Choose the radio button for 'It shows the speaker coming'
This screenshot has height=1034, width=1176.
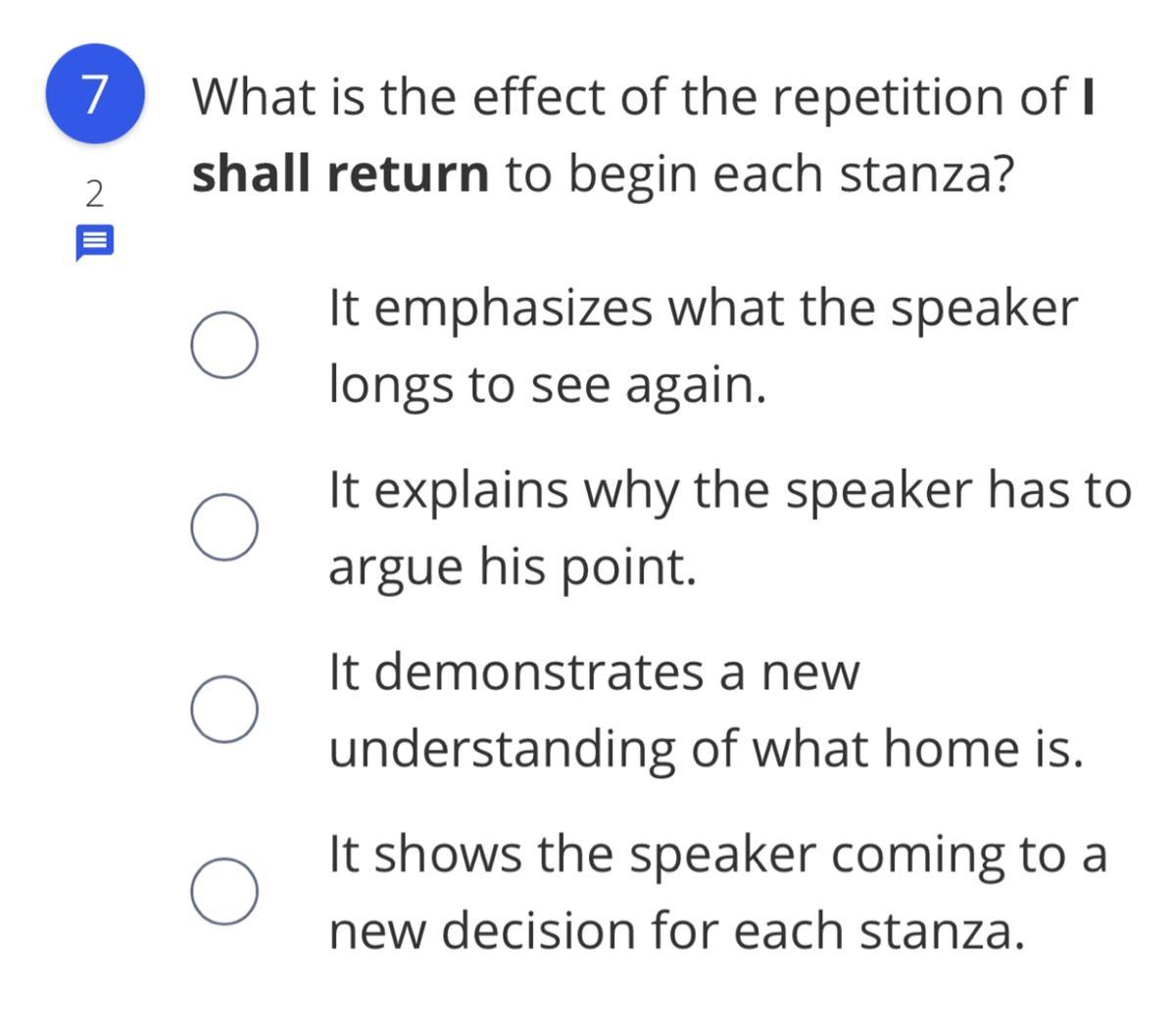224,892
